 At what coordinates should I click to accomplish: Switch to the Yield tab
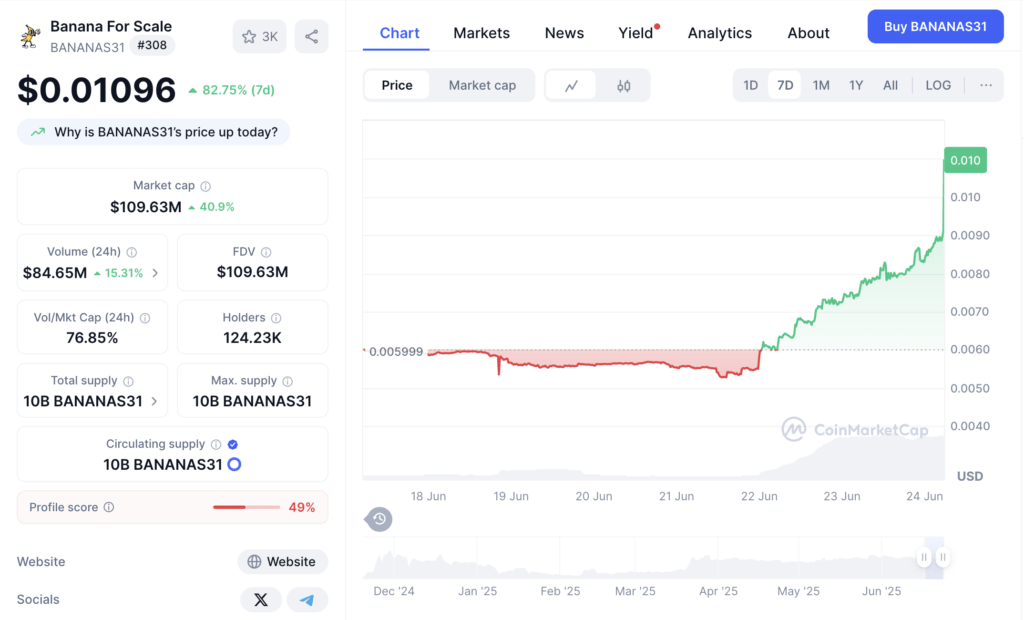click(637, 33)
